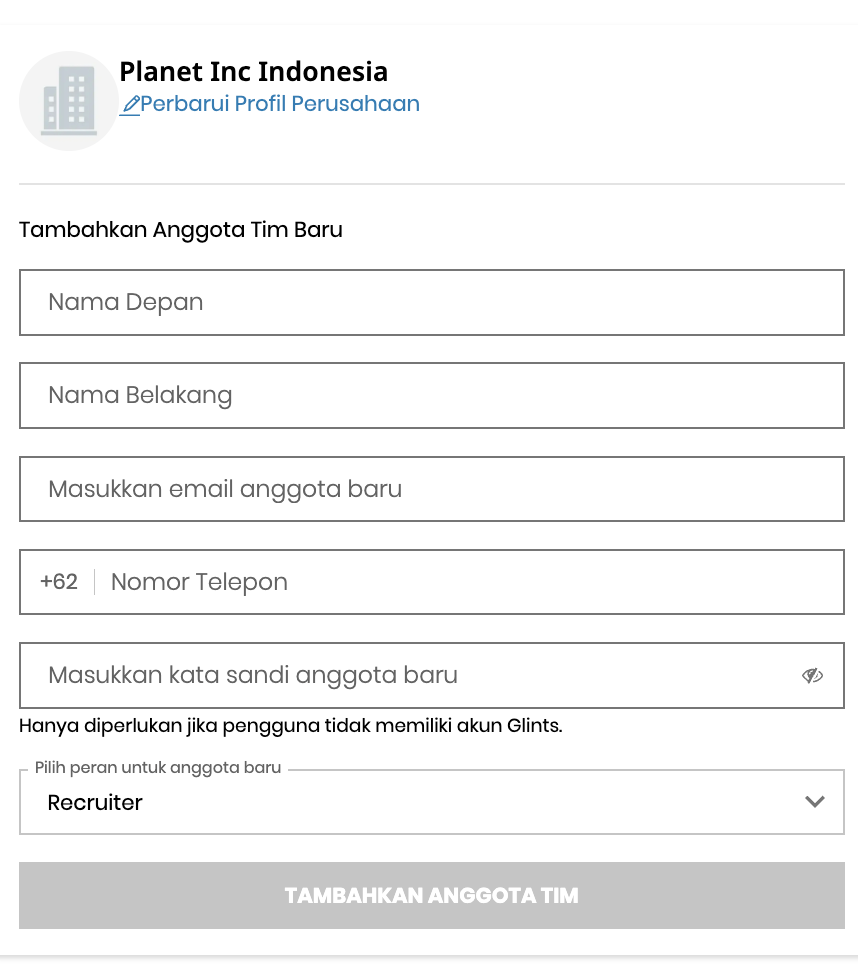Focus the email anggota baru field
This screenshot has width=858, height=980.
click(432, 489)
